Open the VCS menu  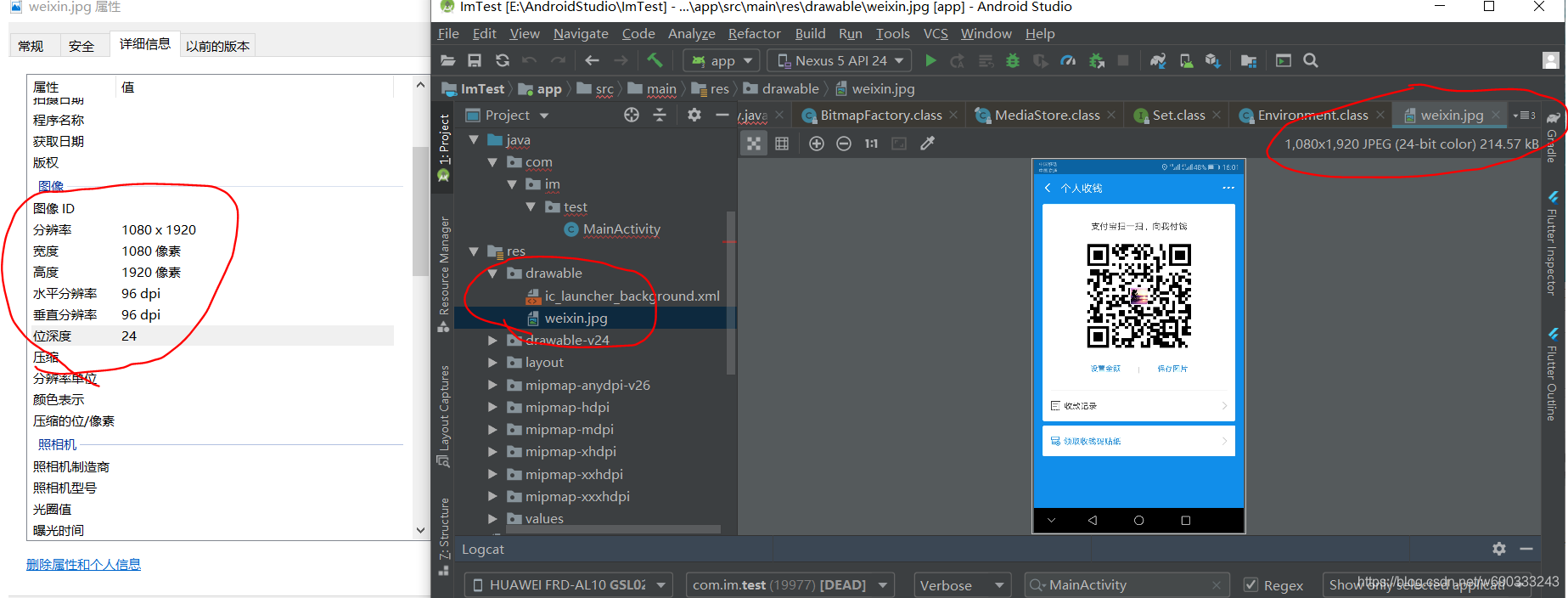click(936, 34)
